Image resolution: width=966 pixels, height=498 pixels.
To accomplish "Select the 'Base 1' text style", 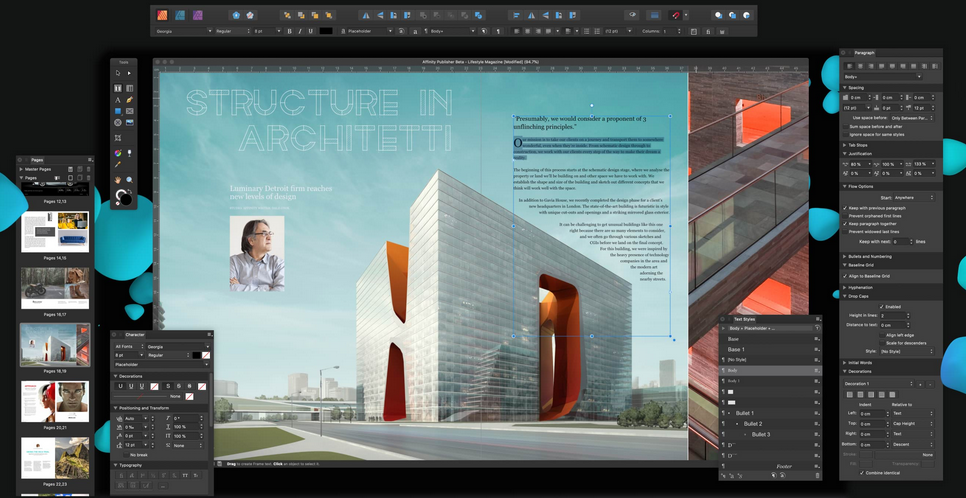I will (770, 349).
